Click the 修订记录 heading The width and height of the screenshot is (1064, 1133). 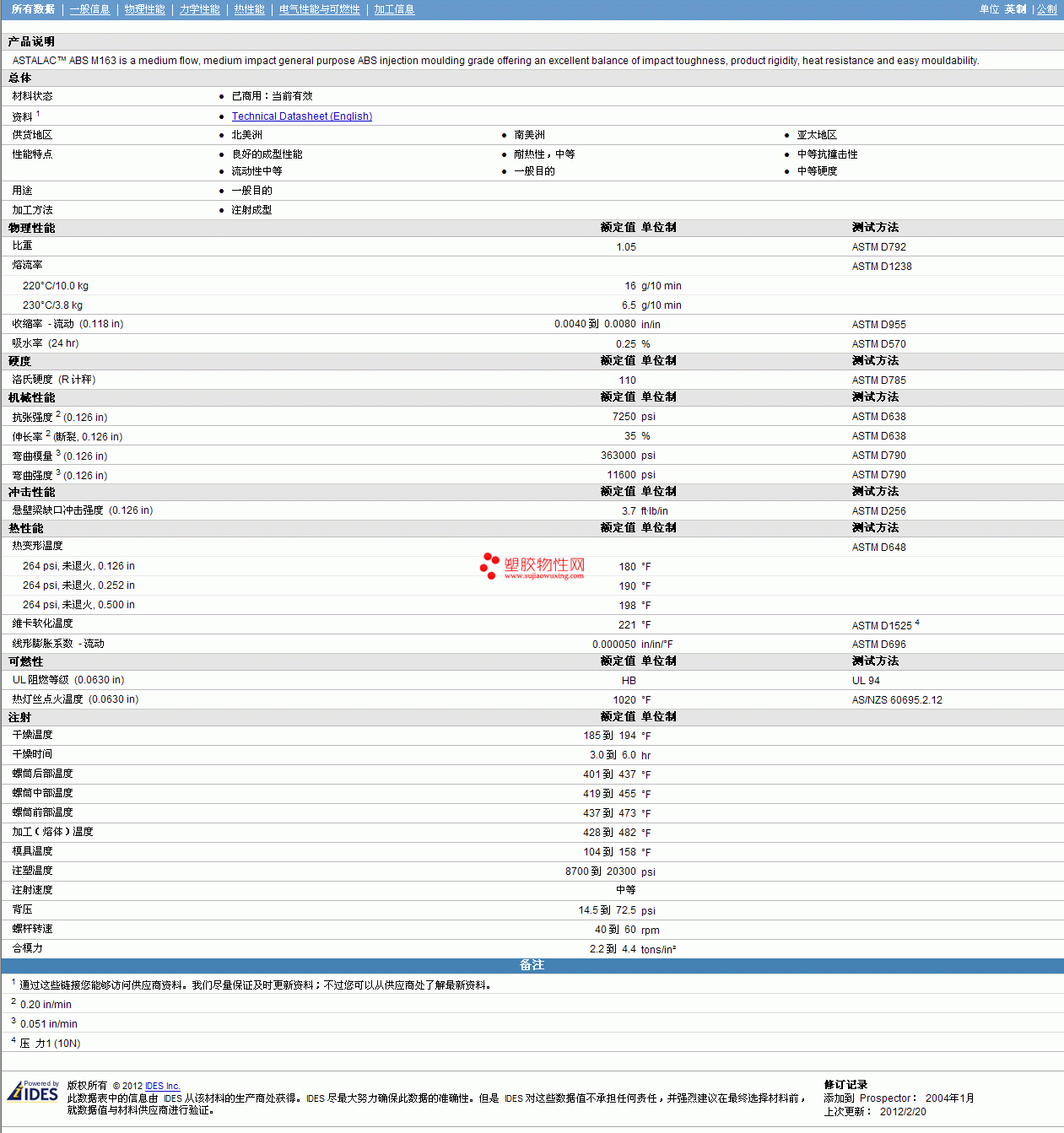(845, 1085)
